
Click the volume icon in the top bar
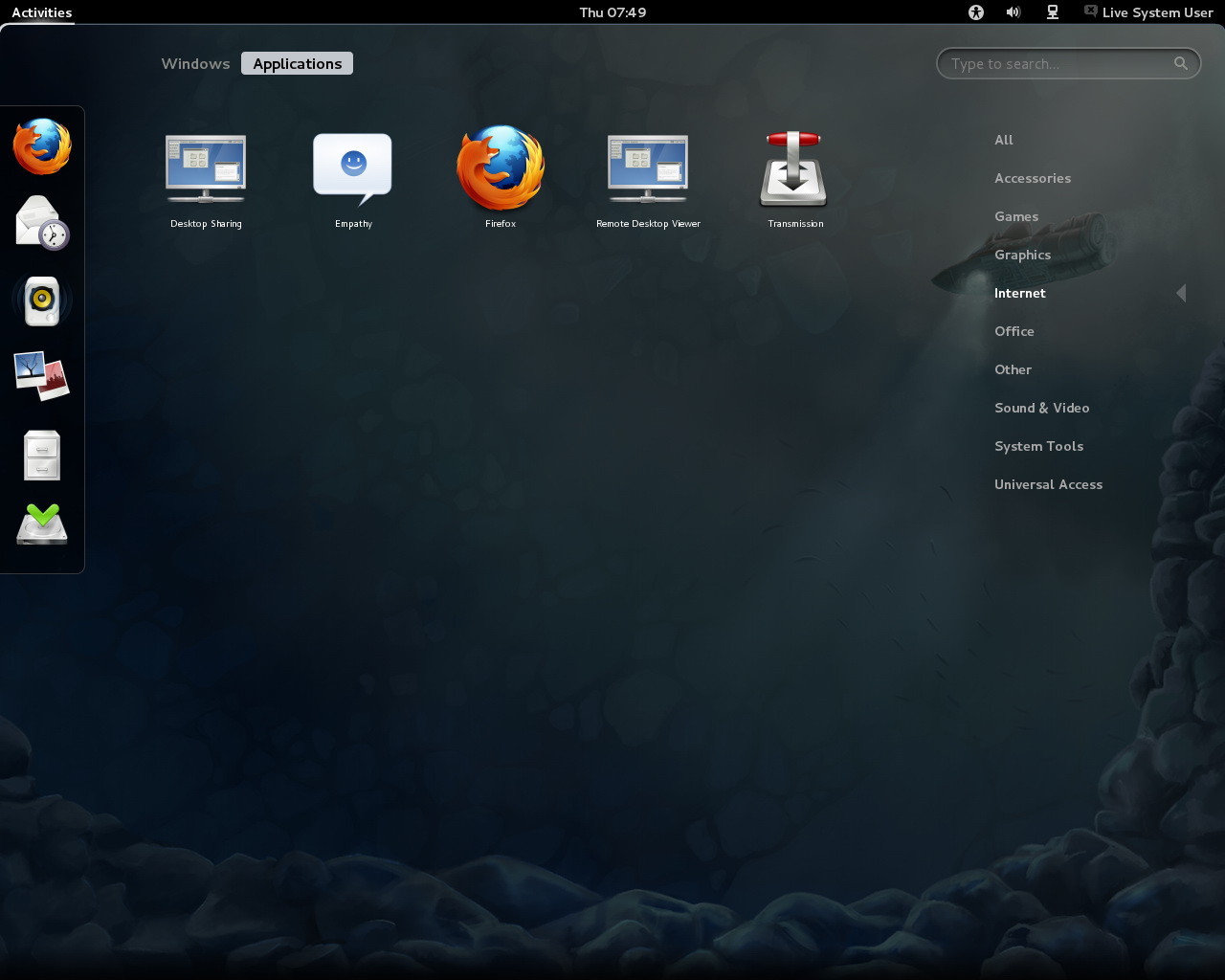coord(1013,12)
